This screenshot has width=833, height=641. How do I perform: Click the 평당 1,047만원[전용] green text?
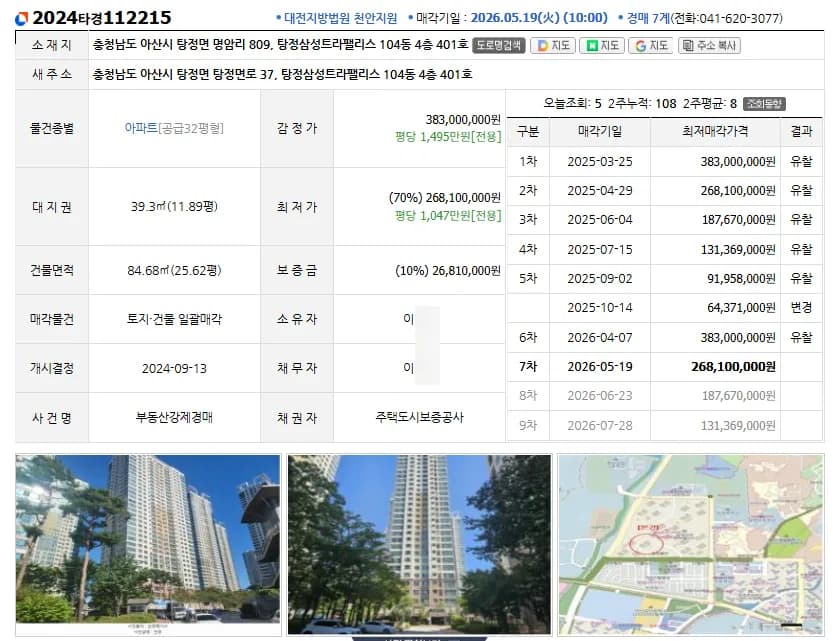(x=448, y=216)
